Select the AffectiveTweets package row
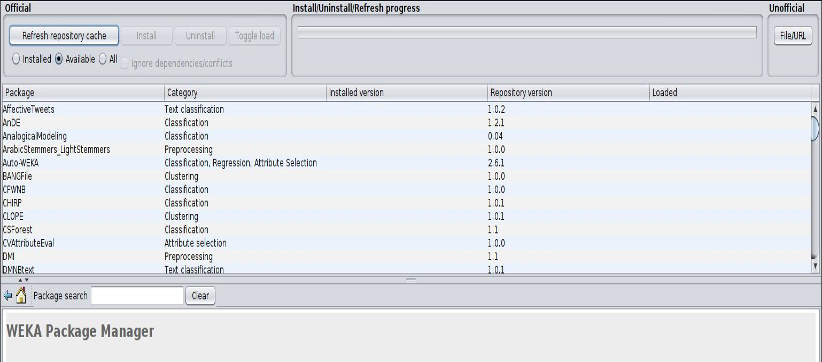 tap(406, 109)
